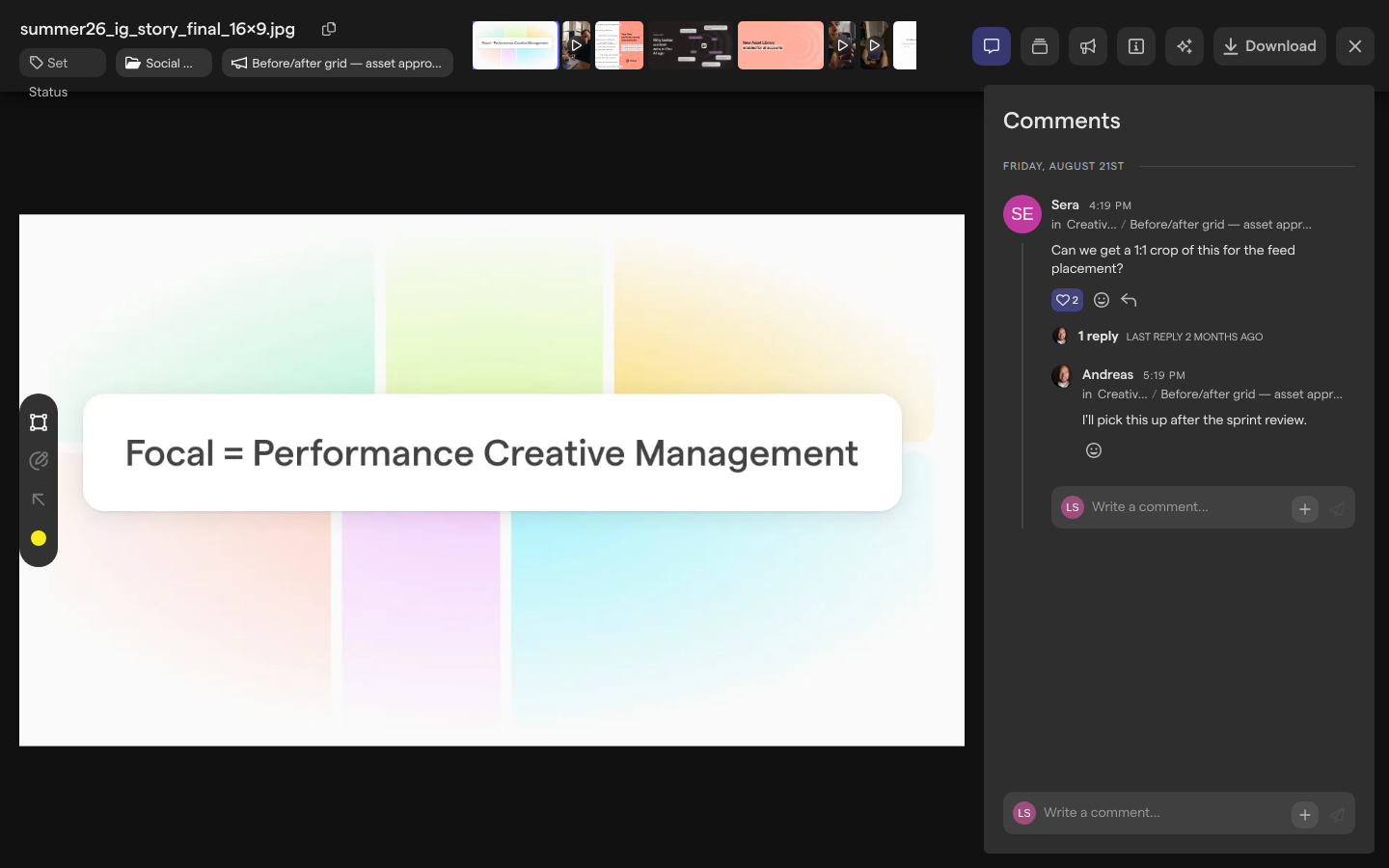1389x868 pixels.
Task: Open Before/after grid link in Andreas's reply
Action: [x=1251, y=394]
